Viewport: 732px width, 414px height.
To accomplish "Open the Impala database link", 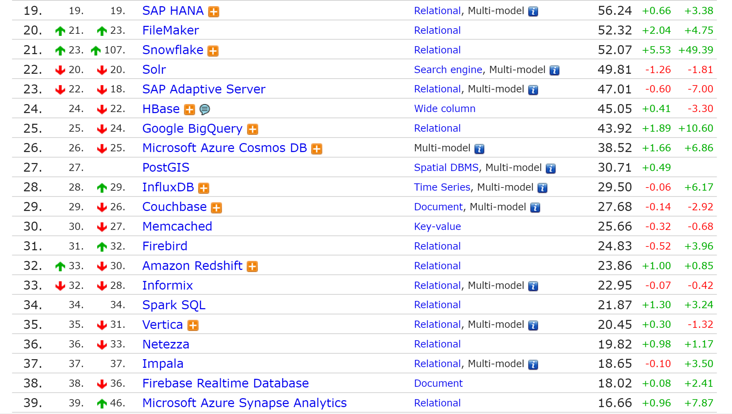I will point(163,364).
